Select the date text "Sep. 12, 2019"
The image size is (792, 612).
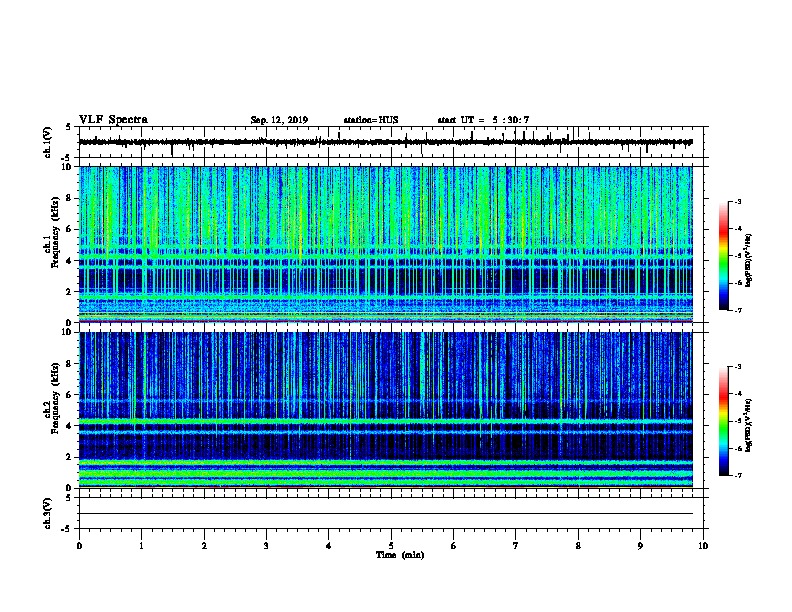pos(279,120)
